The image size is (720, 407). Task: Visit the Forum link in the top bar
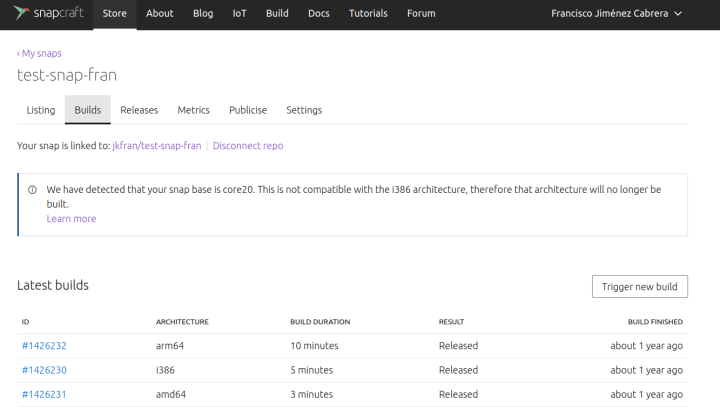pyautogui.click(x=421, y=14)
